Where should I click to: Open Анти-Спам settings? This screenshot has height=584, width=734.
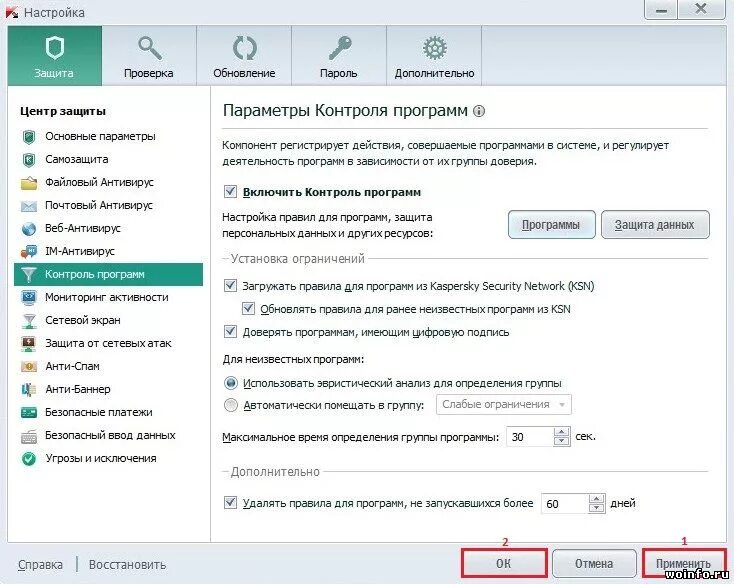click(x=72, y=366)
